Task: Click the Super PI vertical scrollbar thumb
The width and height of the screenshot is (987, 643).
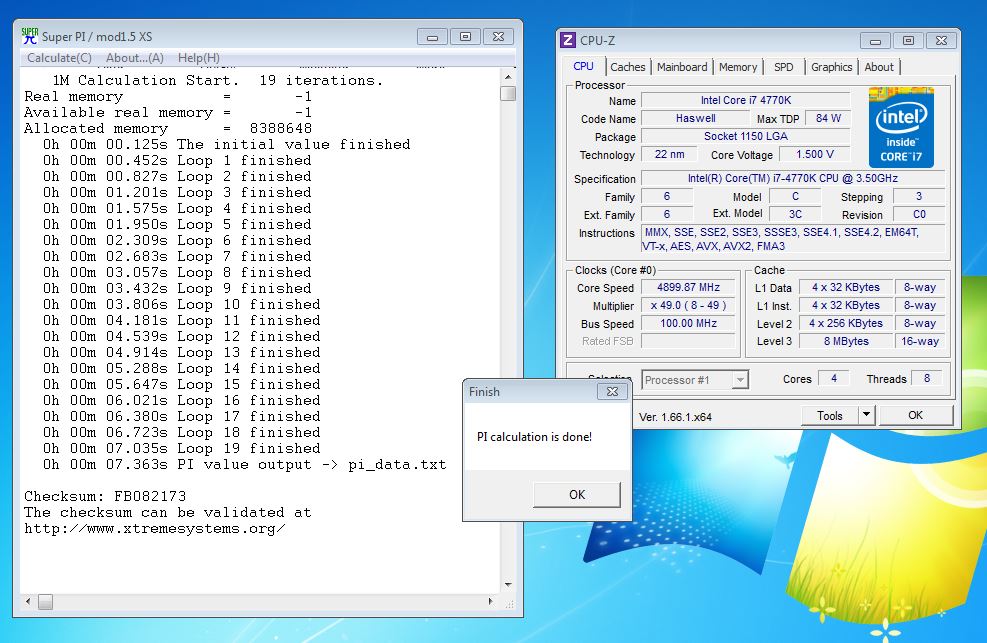Action: pyautogui.click(x=508, y=93)
